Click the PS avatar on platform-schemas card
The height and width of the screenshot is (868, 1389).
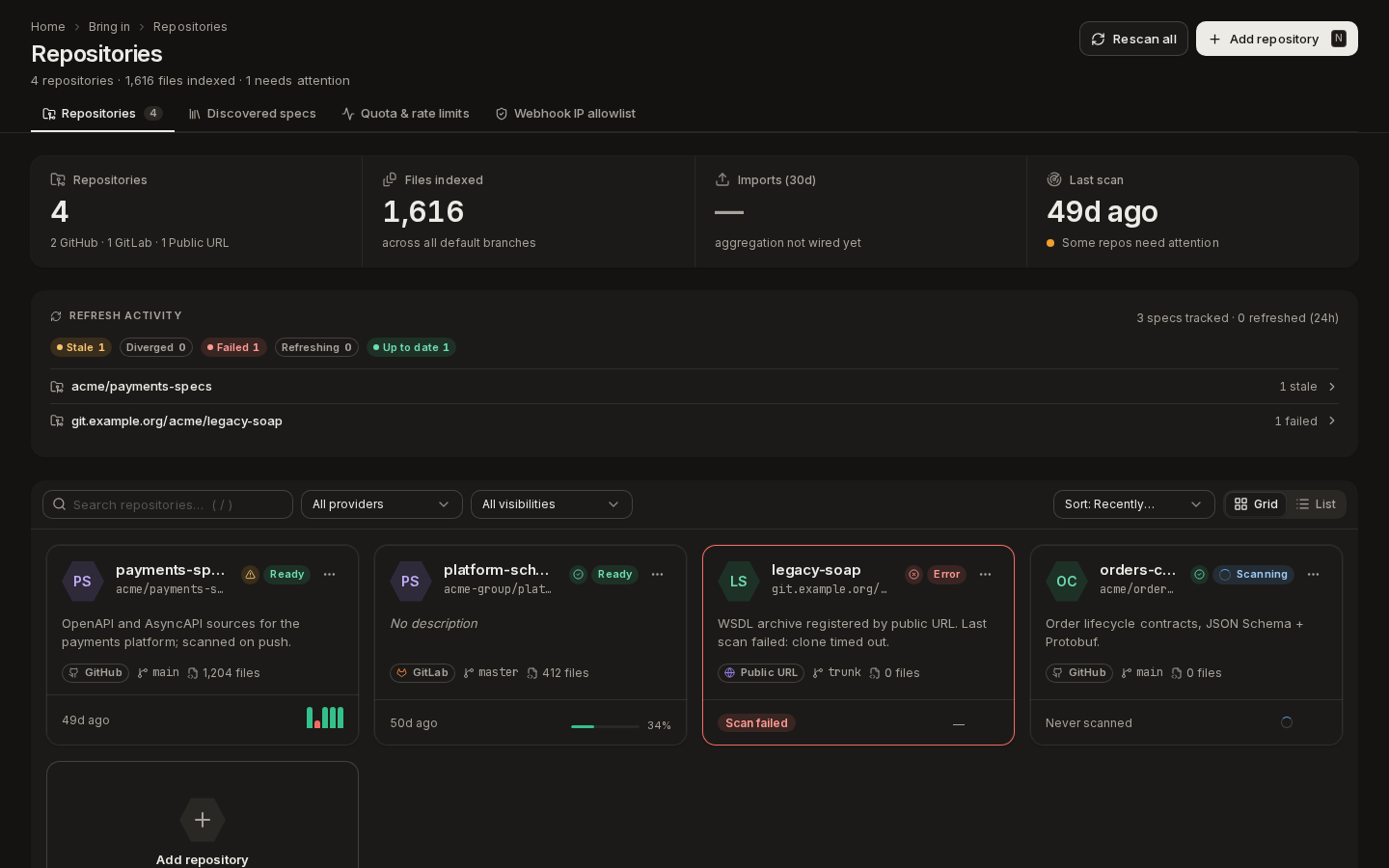tap(410, 582)
